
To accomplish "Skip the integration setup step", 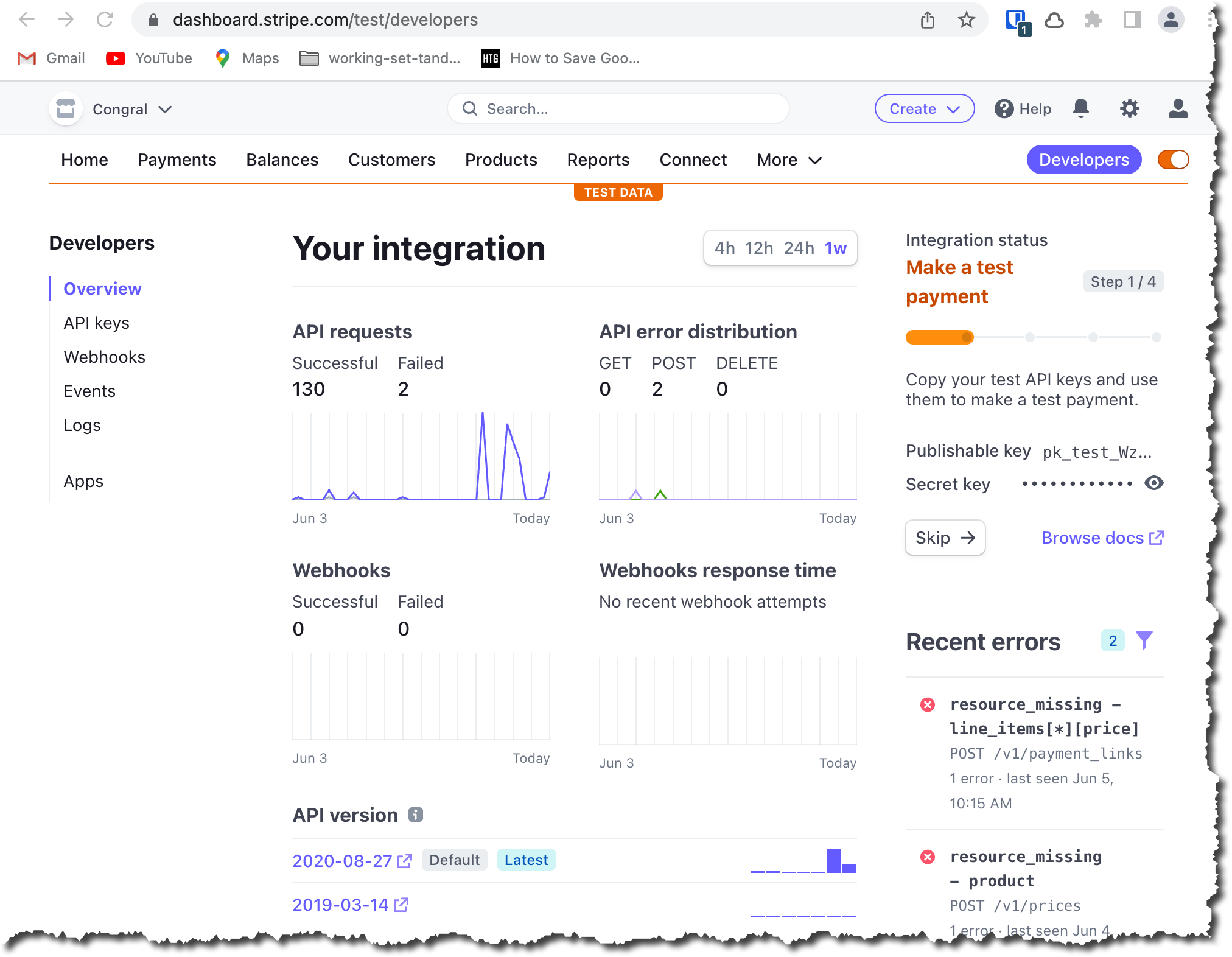I will 945,538.
